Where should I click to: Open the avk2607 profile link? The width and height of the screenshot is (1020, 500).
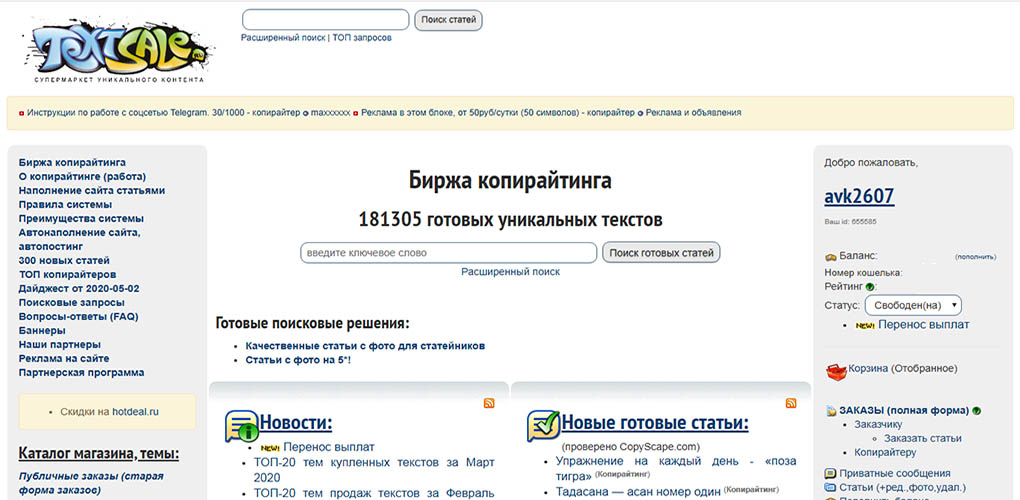859,196
